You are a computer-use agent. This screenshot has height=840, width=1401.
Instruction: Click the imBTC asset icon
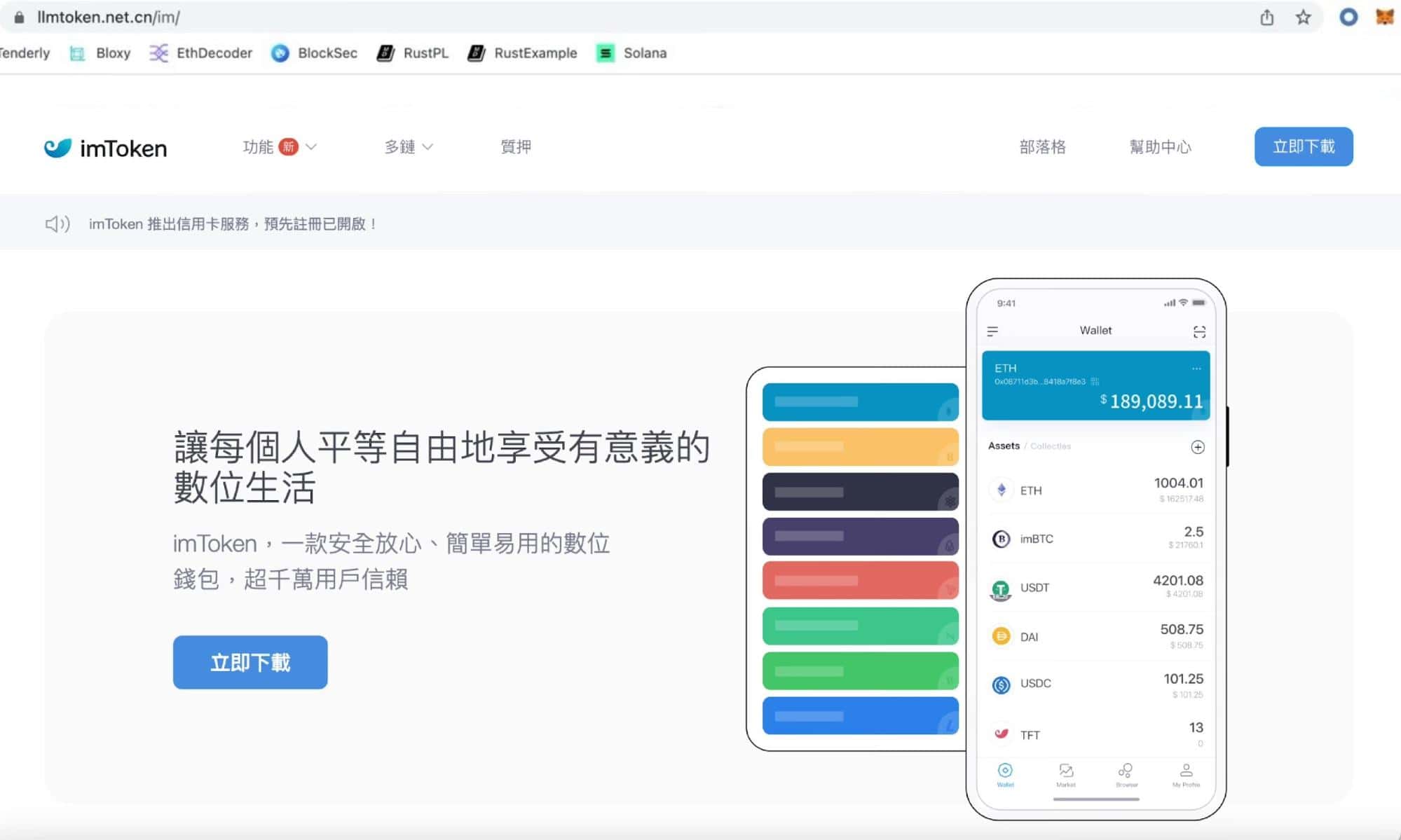click(1000, 538)
